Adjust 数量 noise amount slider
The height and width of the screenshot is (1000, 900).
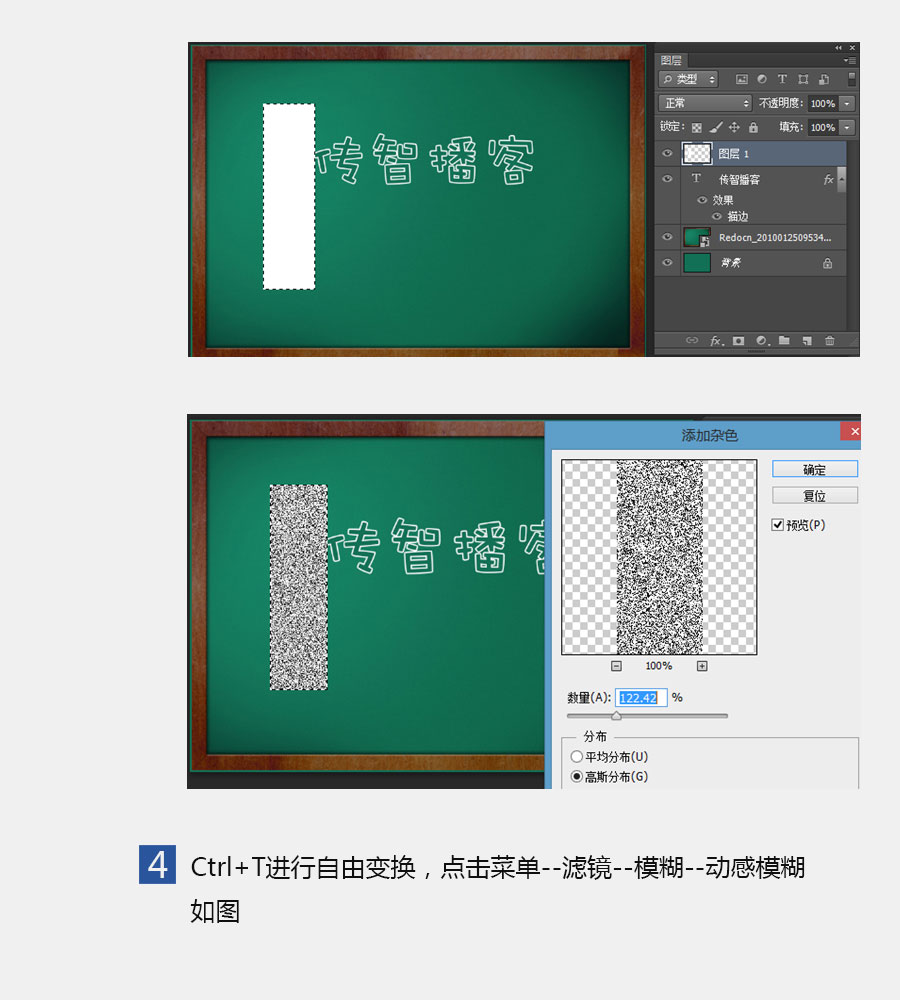coord(616,716)
